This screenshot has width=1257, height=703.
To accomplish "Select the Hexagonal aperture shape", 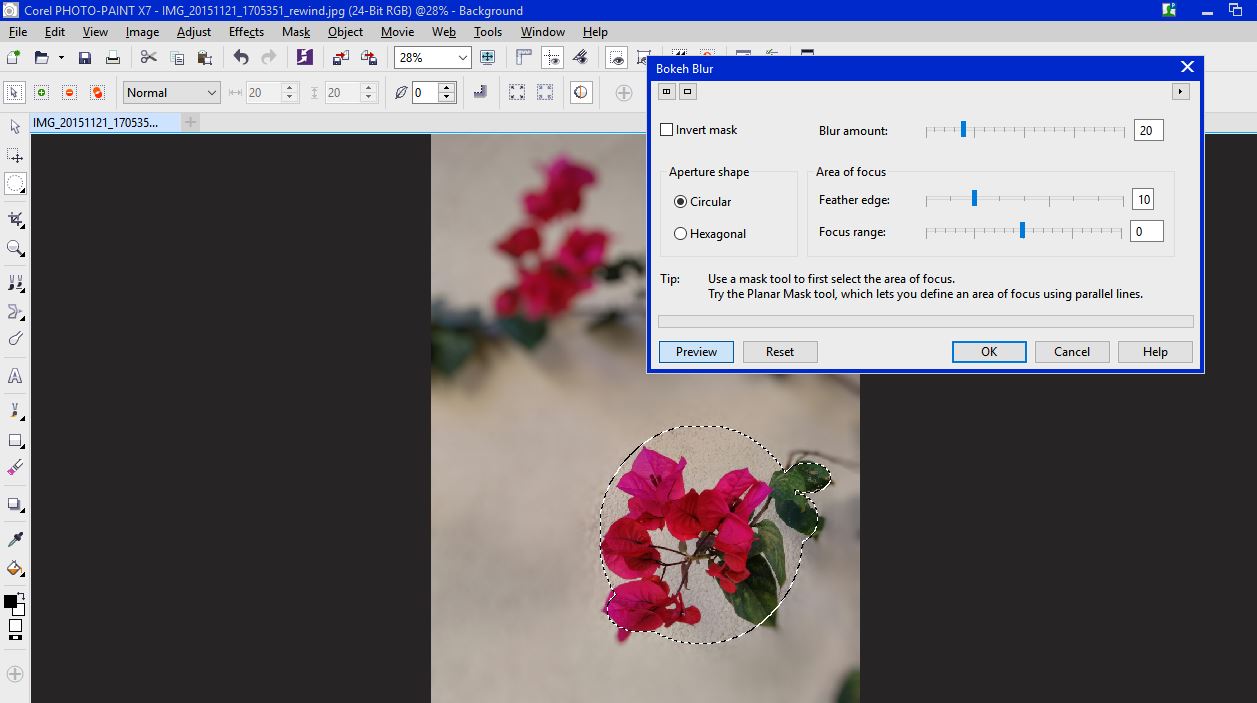I will coord(681,233).
